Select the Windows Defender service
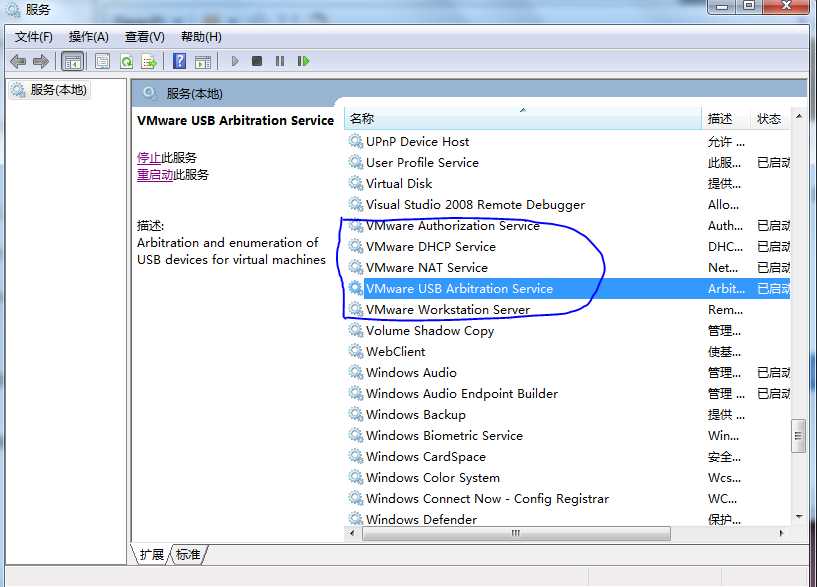The image size is (817, 587). click(567, 519)
